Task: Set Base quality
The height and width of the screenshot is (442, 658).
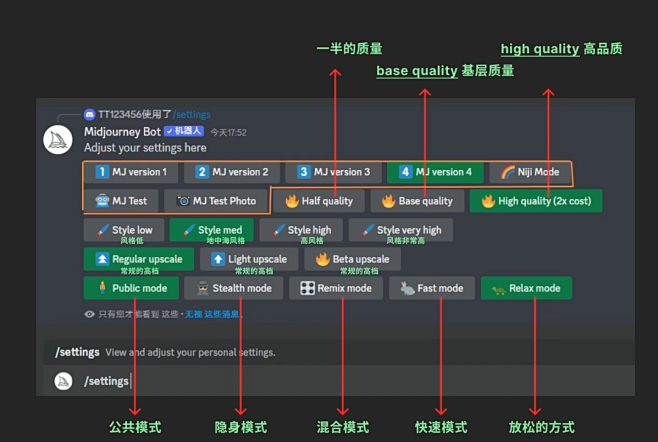Action: pyautogui.click(x=417, y=201)
